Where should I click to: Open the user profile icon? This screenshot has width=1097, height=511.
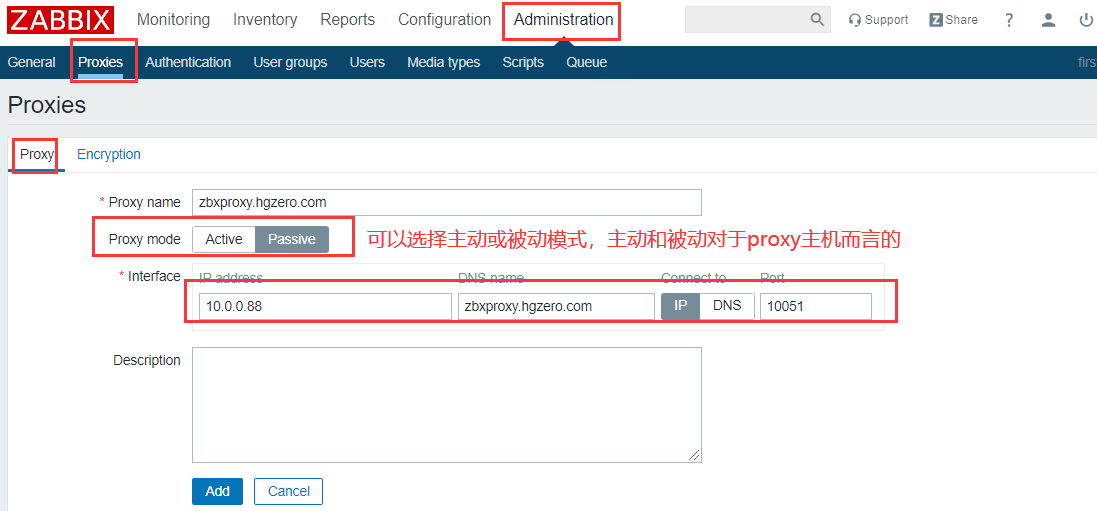pos(1048,20)
